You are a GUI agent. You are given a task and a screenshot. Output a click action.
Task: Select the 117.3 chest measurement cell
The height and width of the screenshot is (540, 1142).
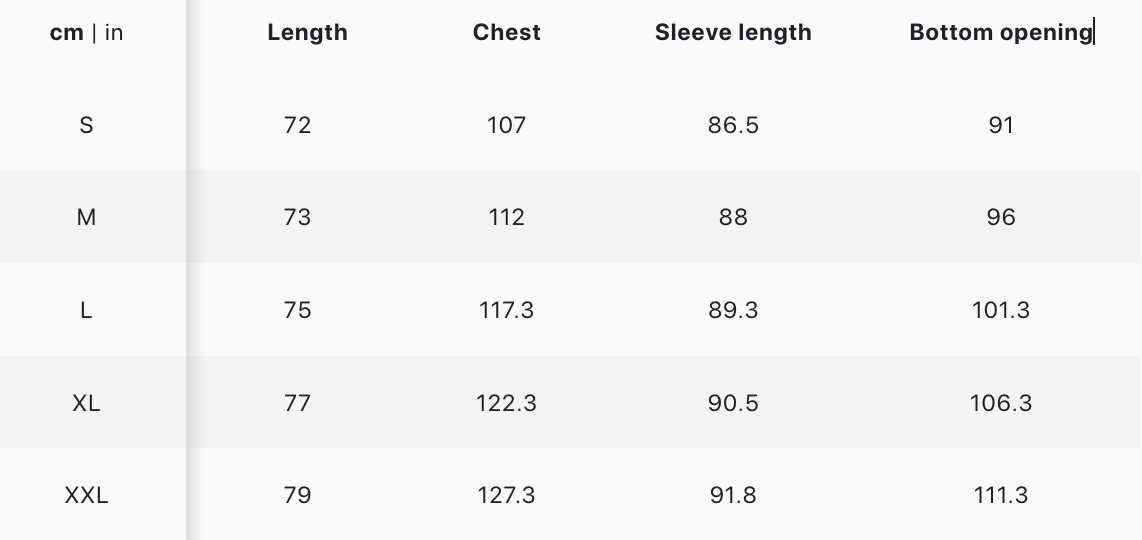click(507, 310)
